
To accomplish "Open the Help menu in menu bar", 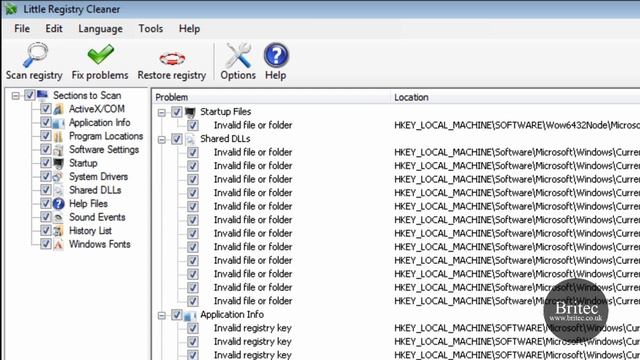I will tap(189, 29).
